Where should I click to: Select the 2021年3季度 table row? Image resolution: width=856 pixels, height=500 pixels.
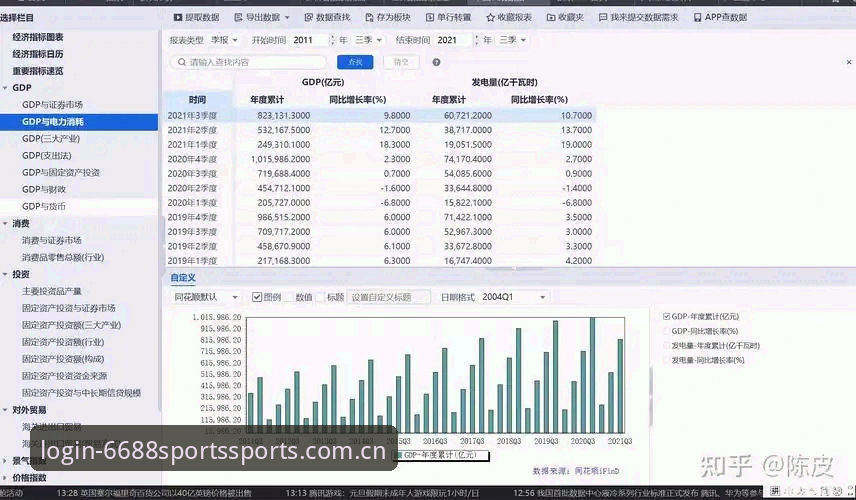pyautogui.click(x=381, y=115)
